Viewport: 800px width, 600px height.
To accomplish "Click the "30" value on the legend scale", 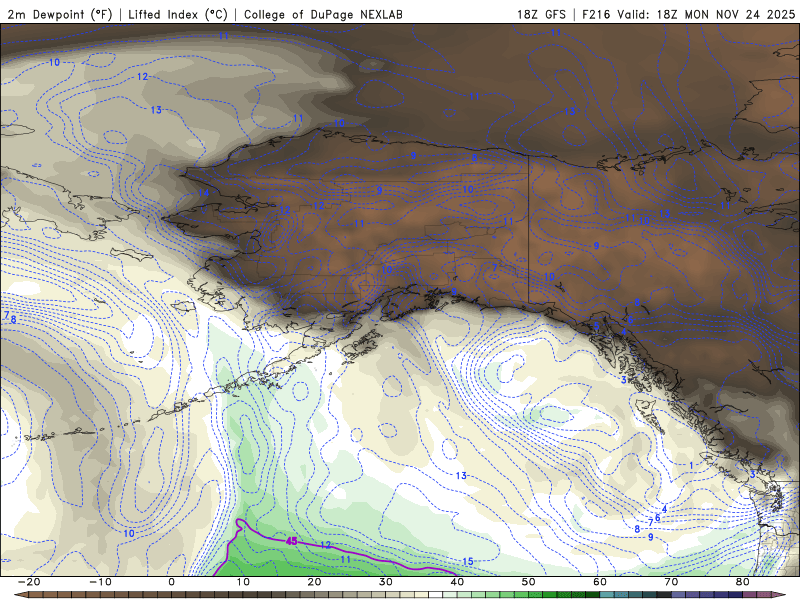I will 386,582.
